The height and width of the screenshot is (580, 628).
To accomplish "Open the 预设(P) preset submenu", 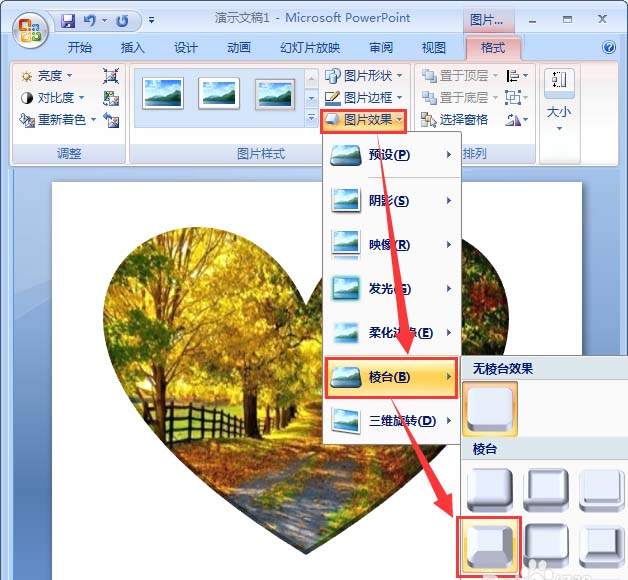I will [392, 155].
